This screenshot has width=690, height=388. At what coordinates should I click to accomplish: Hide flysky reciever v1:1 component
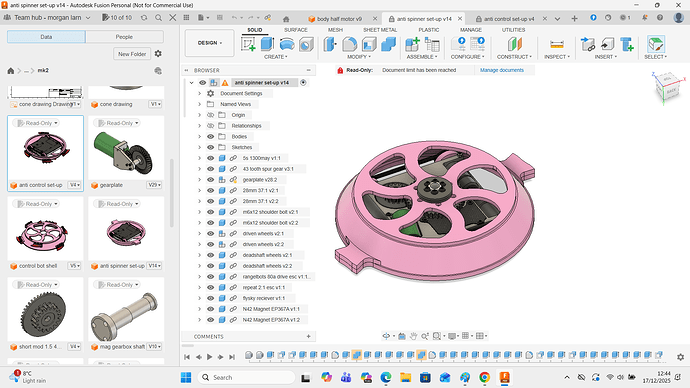[211, 298]
